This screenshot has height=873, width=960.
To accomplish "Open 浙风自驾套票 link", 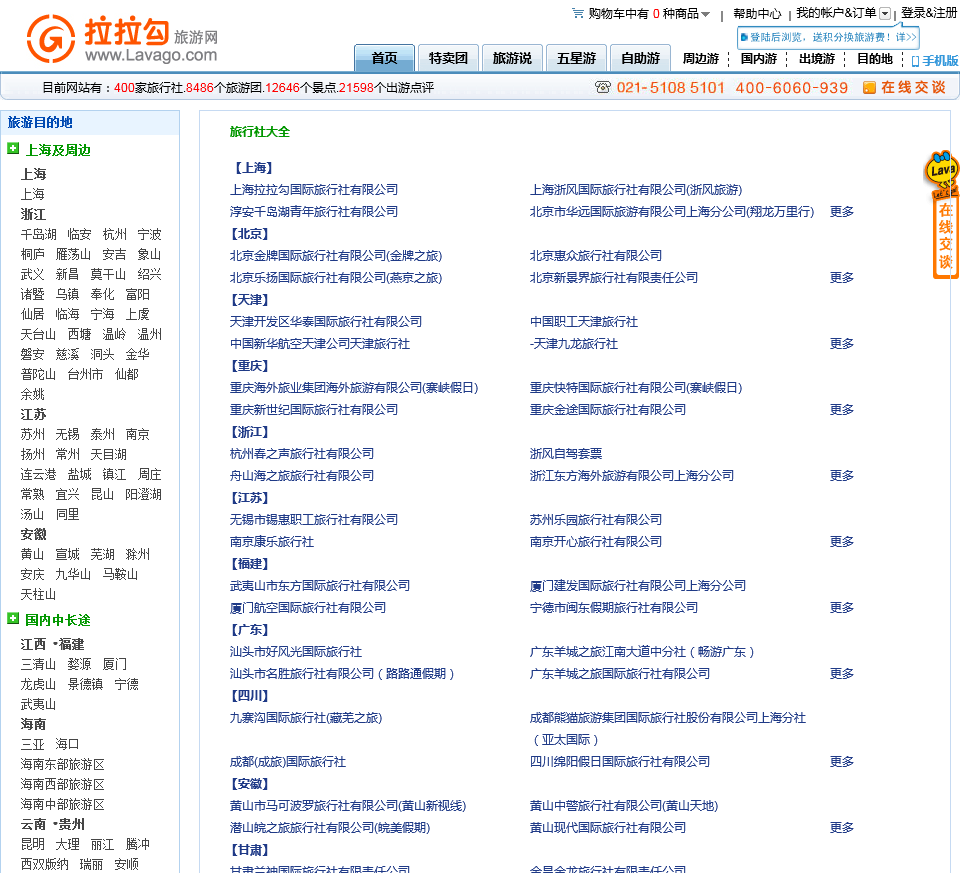I will click(566, 454).
